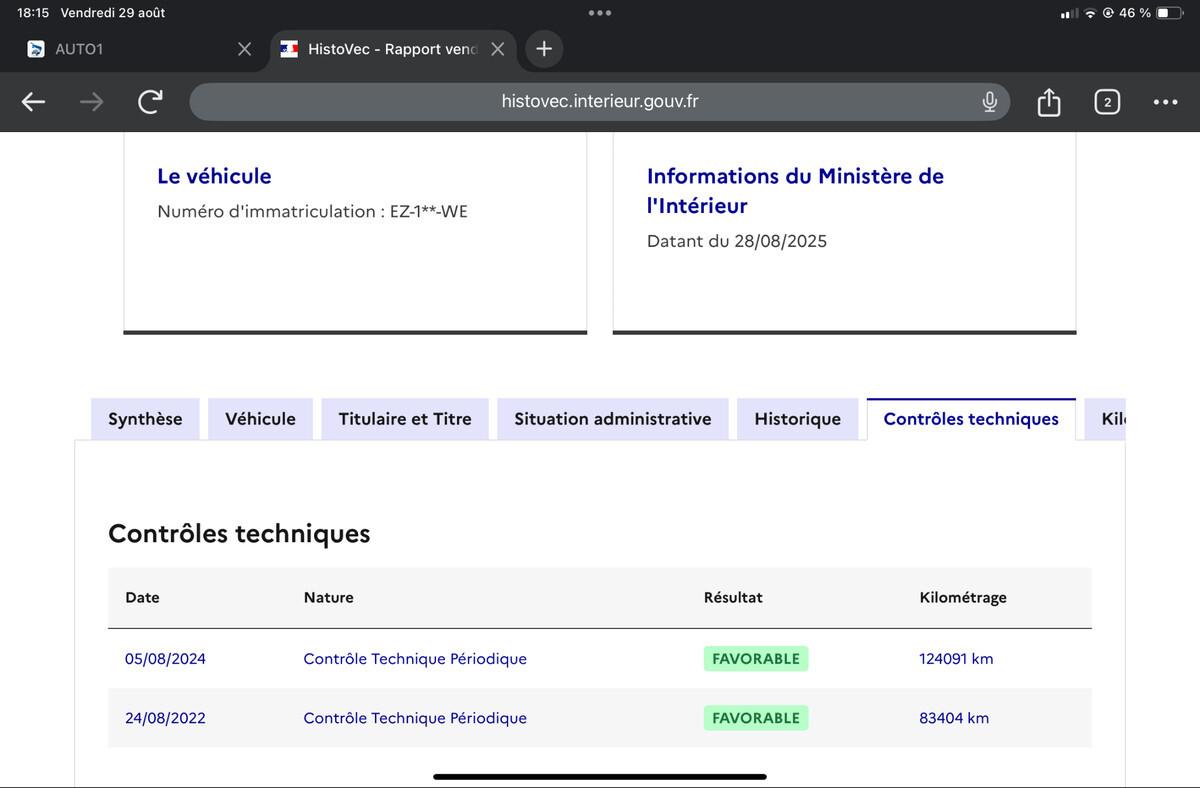This screenshot has width=1200, height=788.
Task: Close the AUTO1 tab
Action: tap(244, 49)
